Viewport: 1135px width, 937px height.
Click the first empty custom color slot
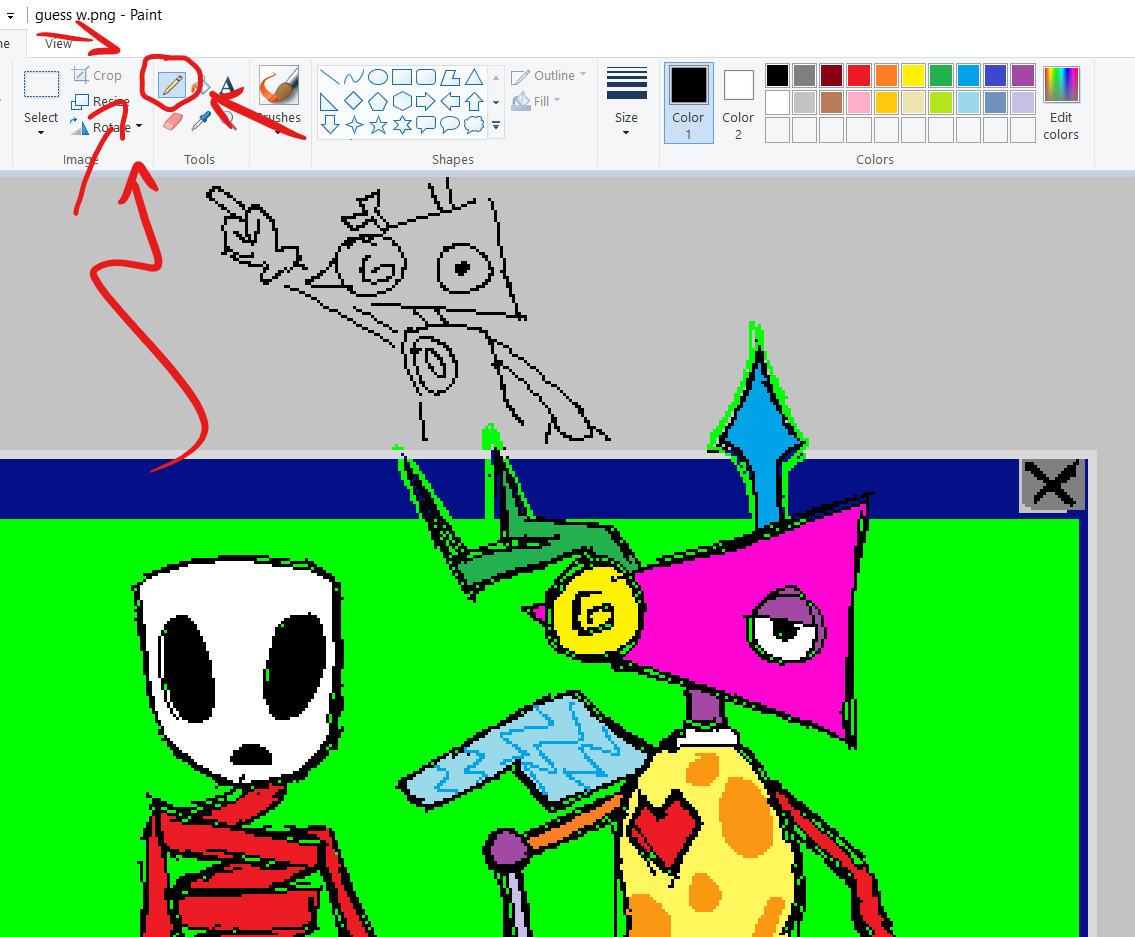click(777, 130)
